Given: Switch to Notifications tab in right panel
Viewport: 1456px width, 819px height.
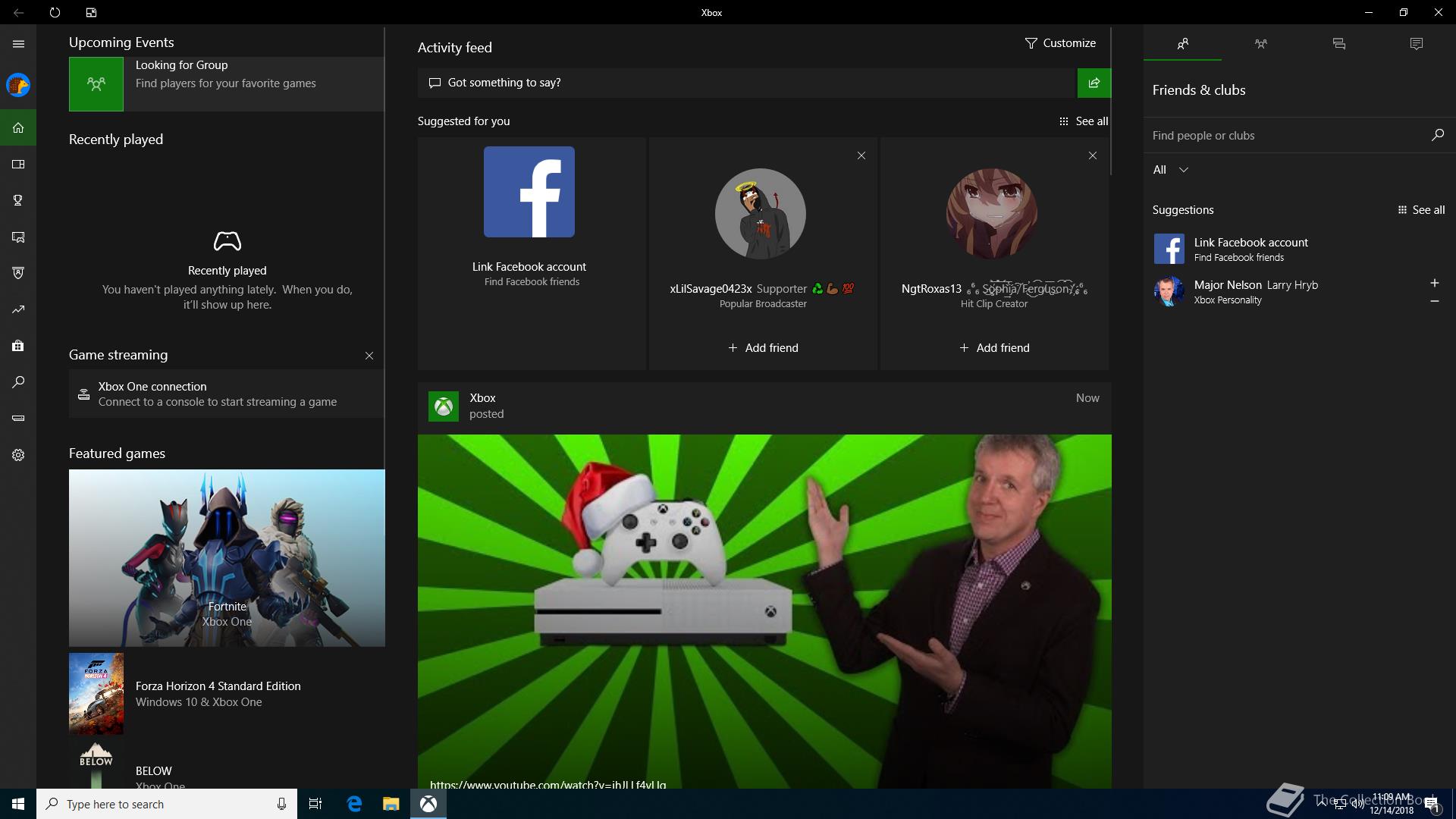Looking at the screenshot, I should 1416,44.
